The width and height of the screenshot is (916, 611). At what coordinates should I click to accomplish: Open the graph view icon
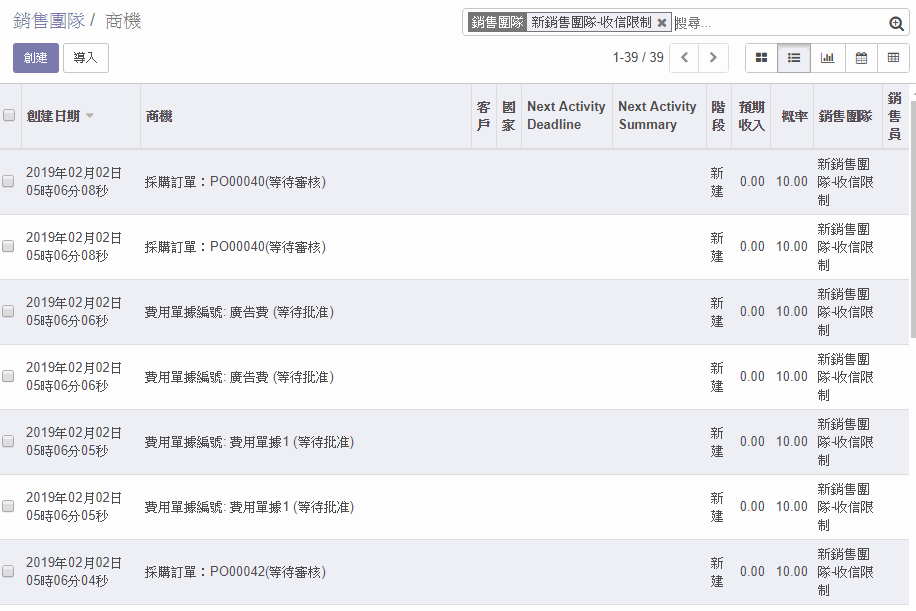827,58
